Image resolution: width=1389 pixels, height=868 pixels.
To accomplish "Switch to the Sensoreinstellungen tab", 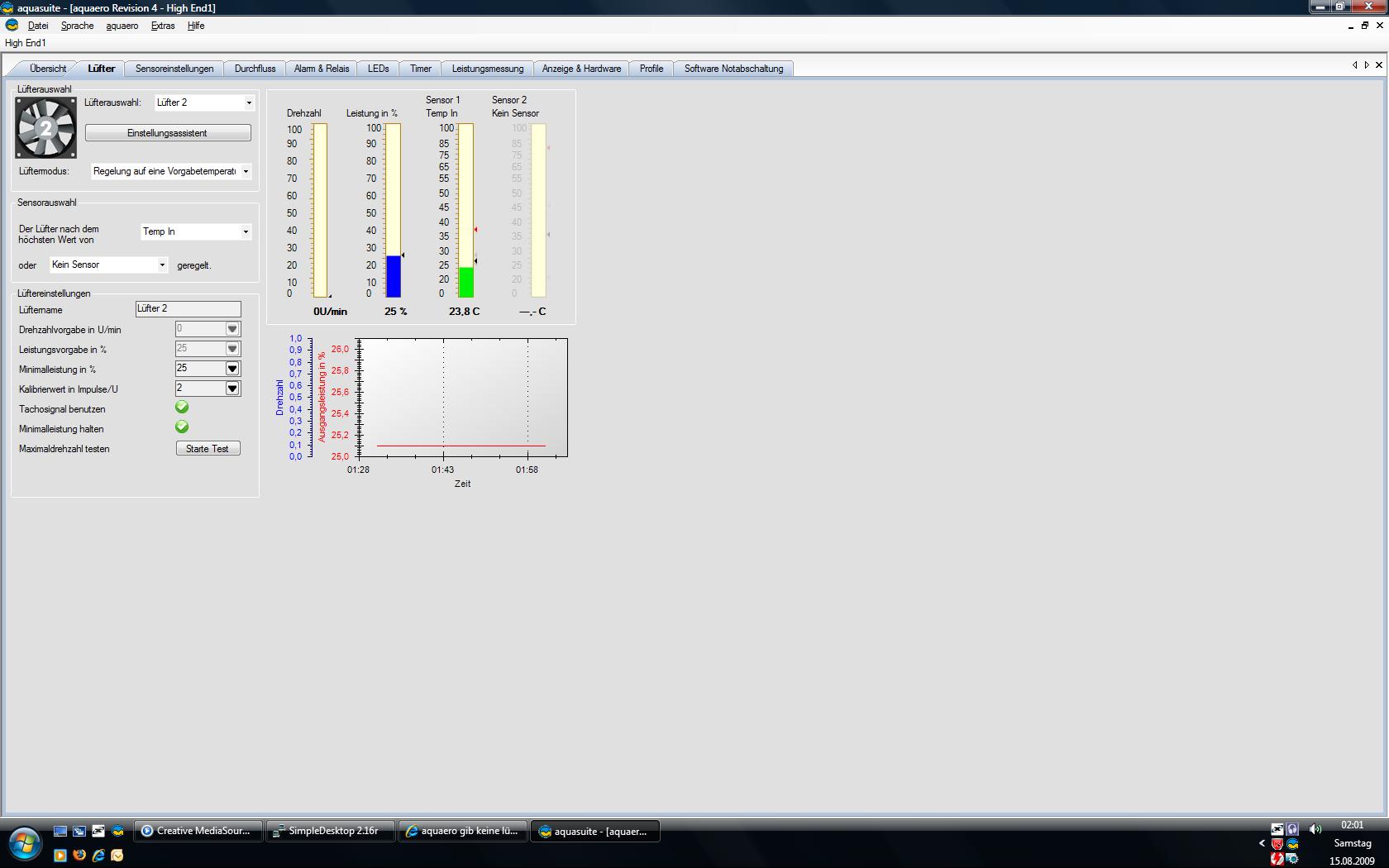I will [x=174, y=69].
